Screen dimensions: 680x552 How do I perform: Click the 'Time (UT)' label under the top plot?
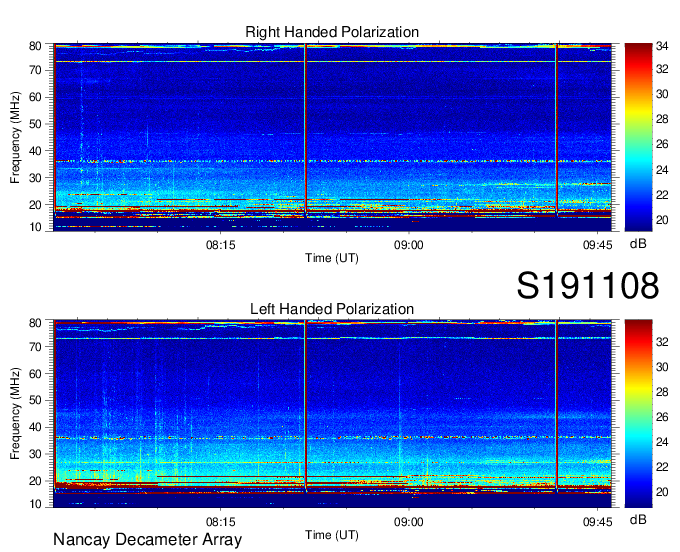pos(332,258)
